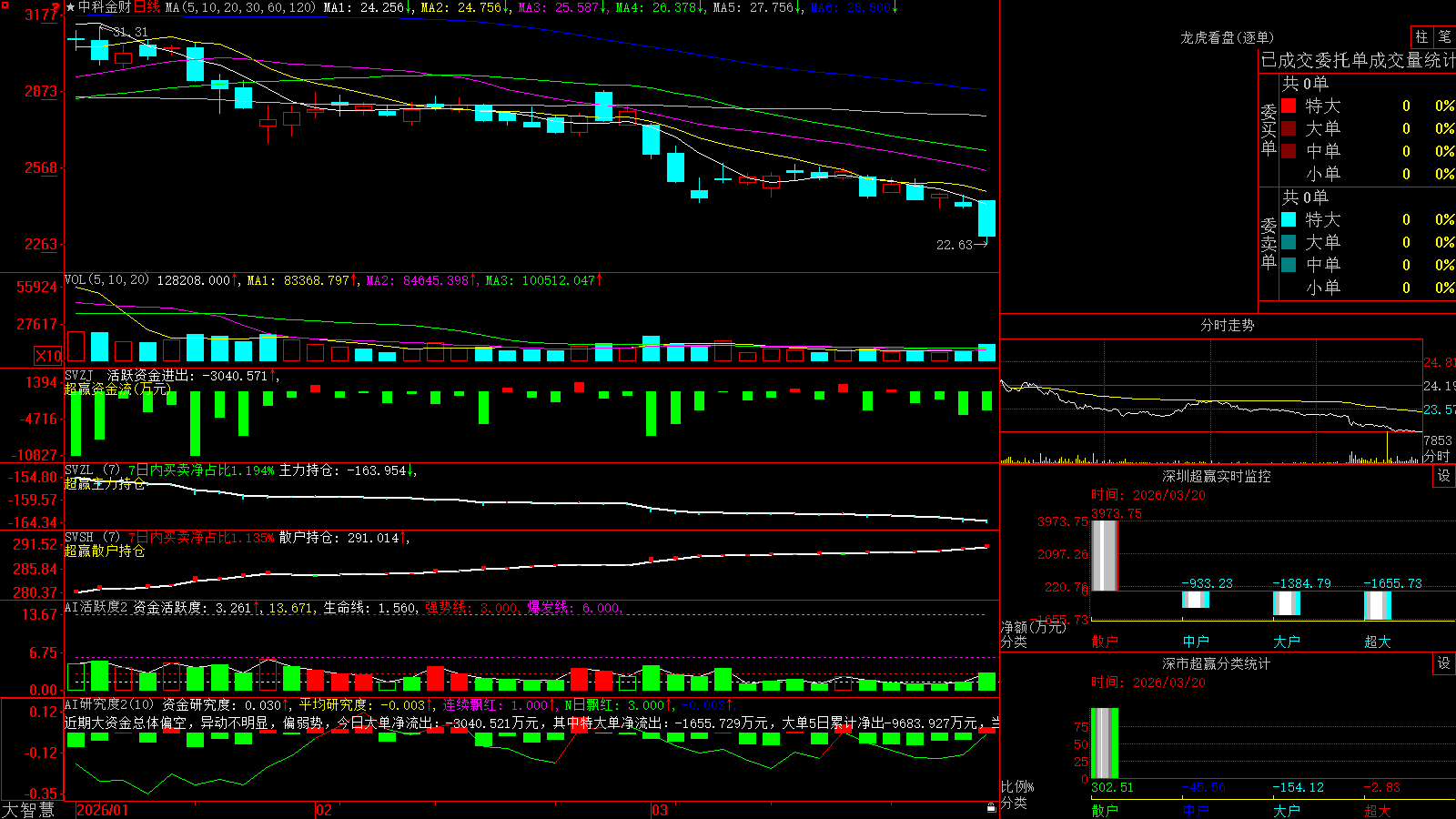Click the 大户 category under 实时监控 chart
Screen dimensions: 1456x819
coord(1287,642)
